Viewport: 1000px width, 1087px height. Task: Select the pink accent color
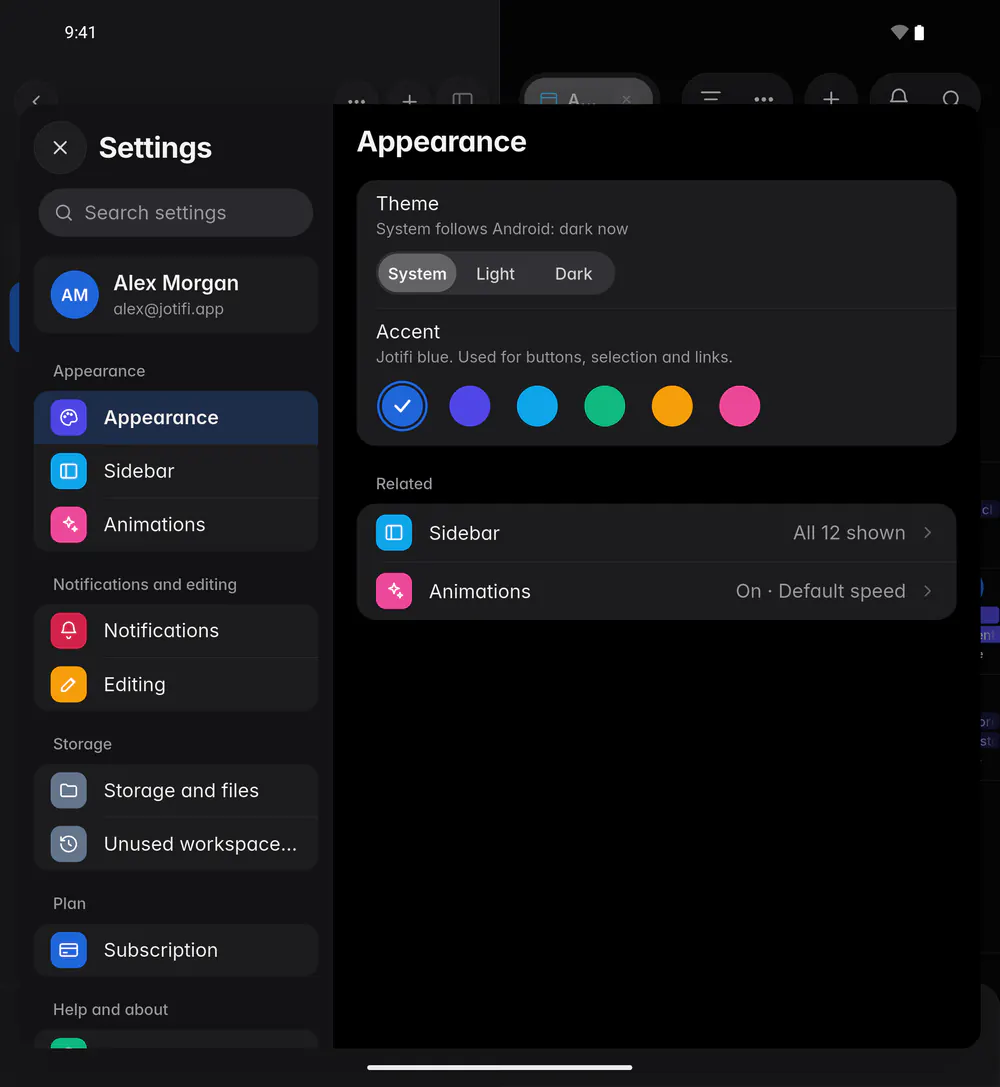(x=739, y=406)
